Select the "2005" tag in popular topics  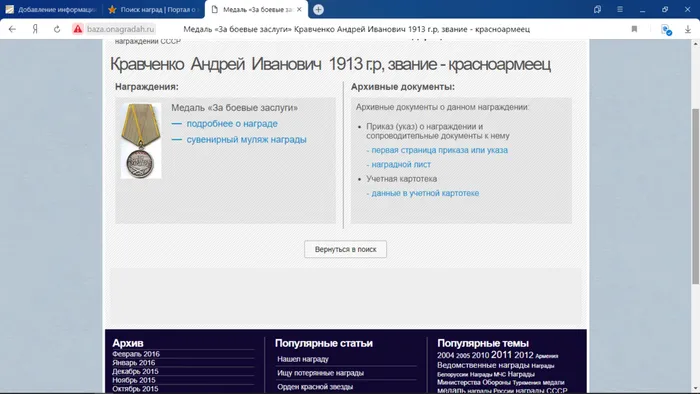[x=463, y=356]
